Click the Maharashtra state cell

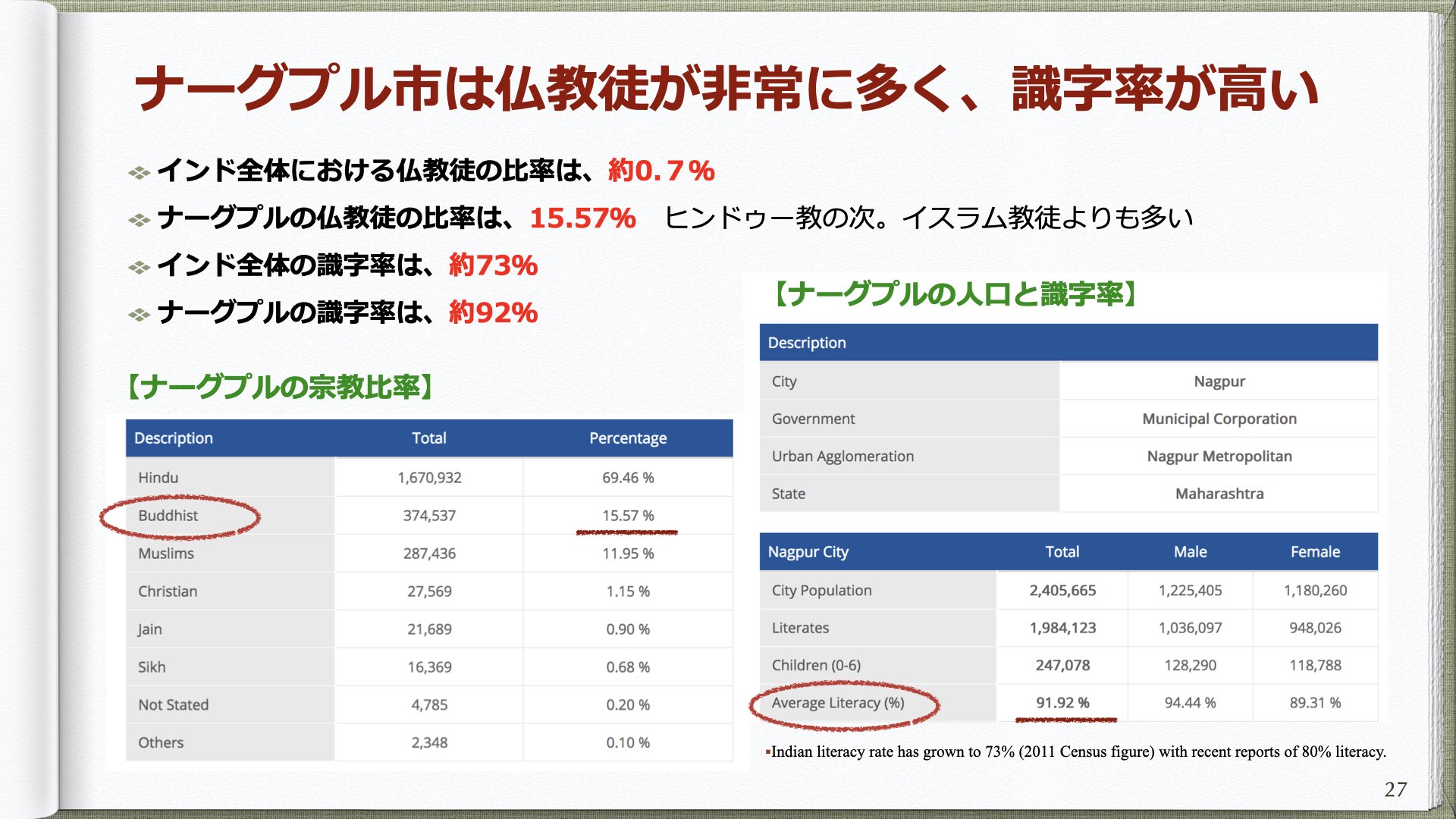1219,494
